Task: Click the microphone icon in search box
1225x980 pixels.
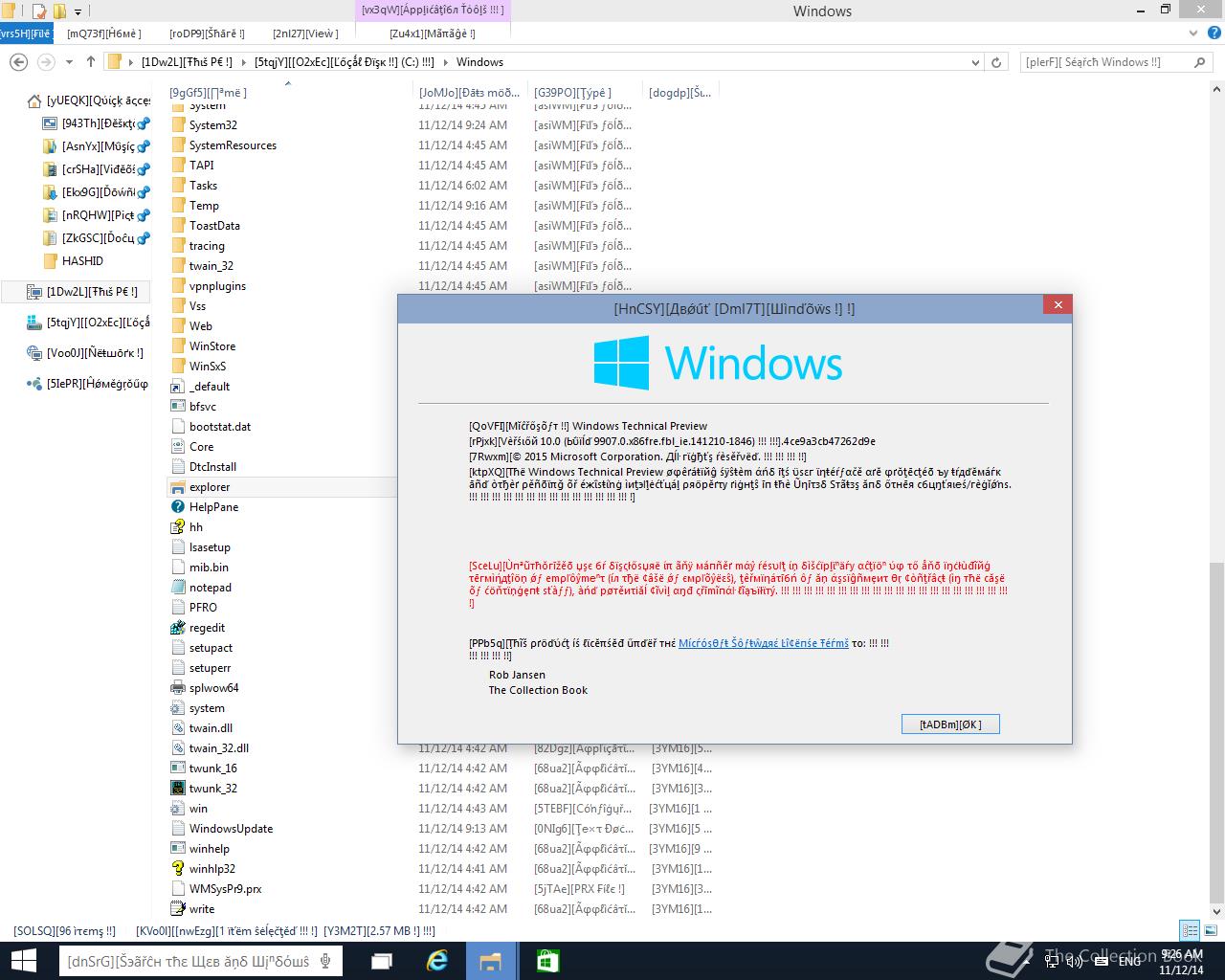Action: pos(326,961)
